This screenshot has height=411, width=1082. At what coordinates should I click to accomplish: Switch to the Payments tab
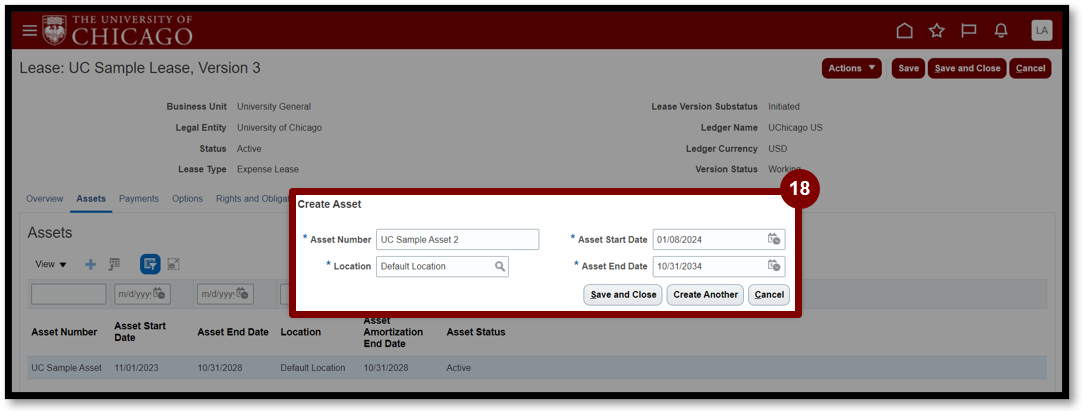pos(139,199)
